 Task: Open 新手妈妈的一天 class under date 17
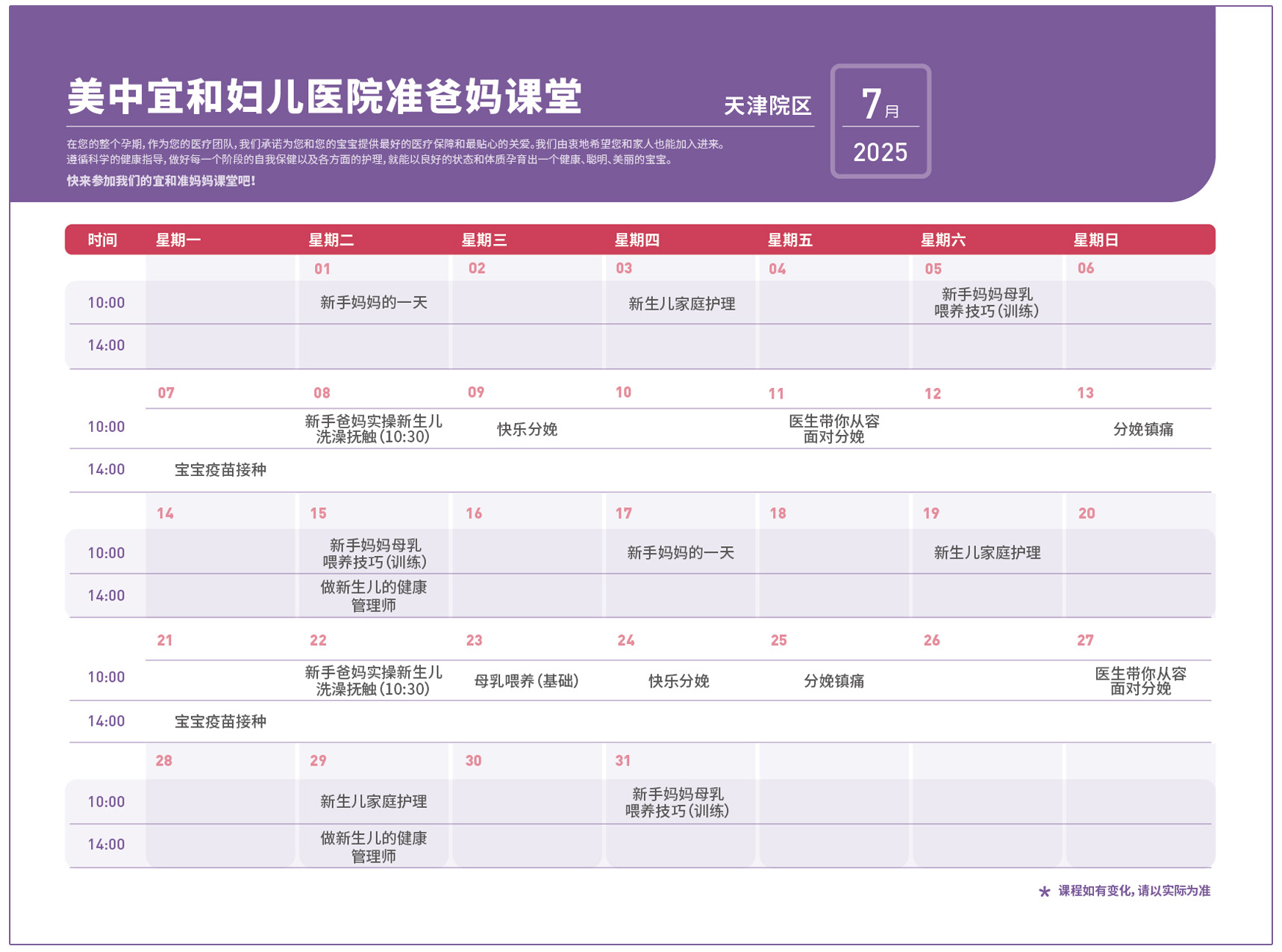(x=681, y=553)
